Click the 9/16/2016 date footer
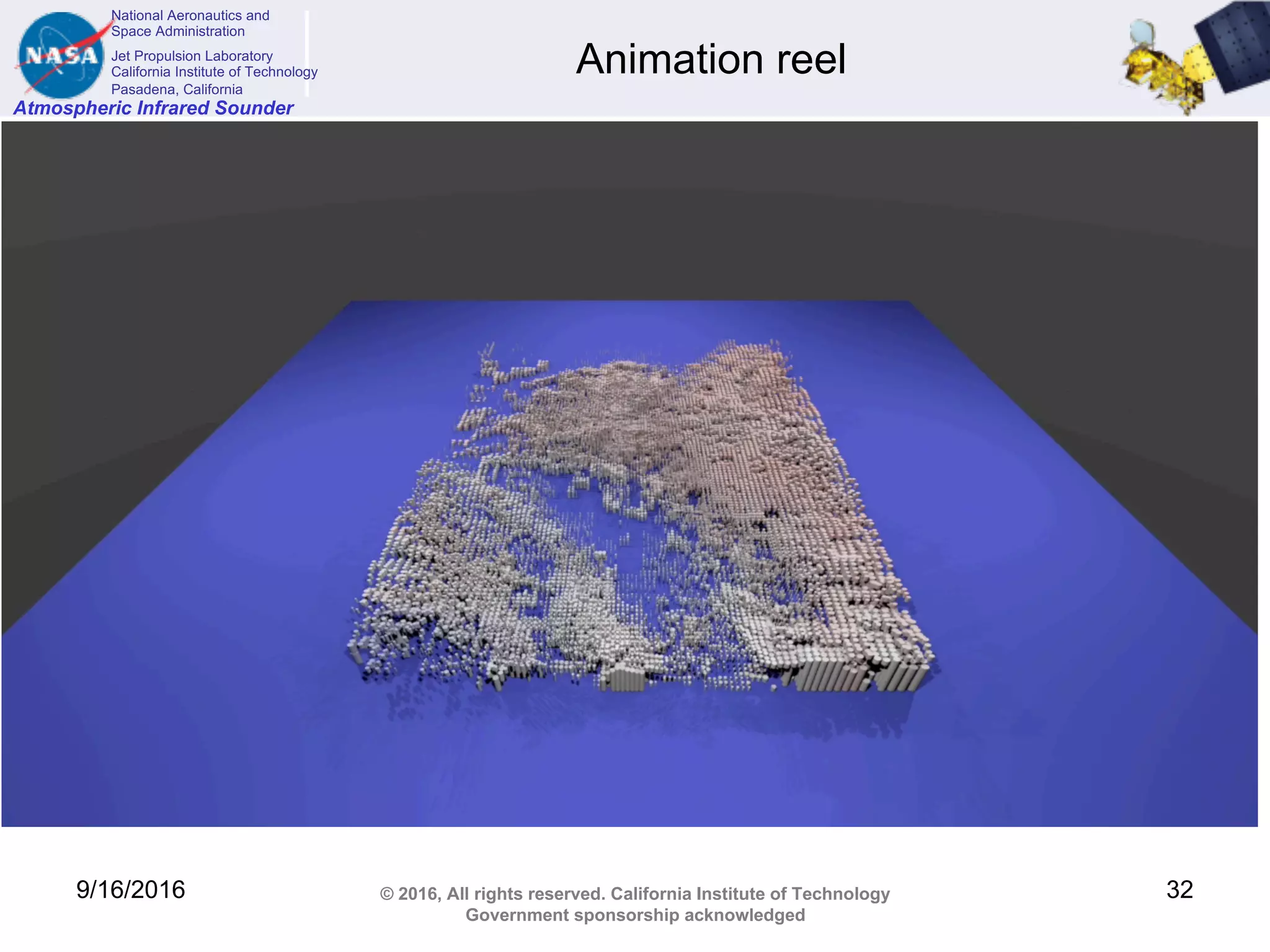 (130, 889)
